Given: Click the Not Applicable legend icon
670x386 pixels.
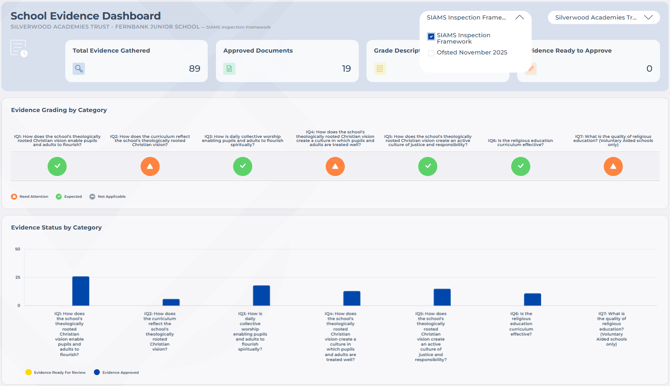Looking at the screenshot, I should pos(92,197).
